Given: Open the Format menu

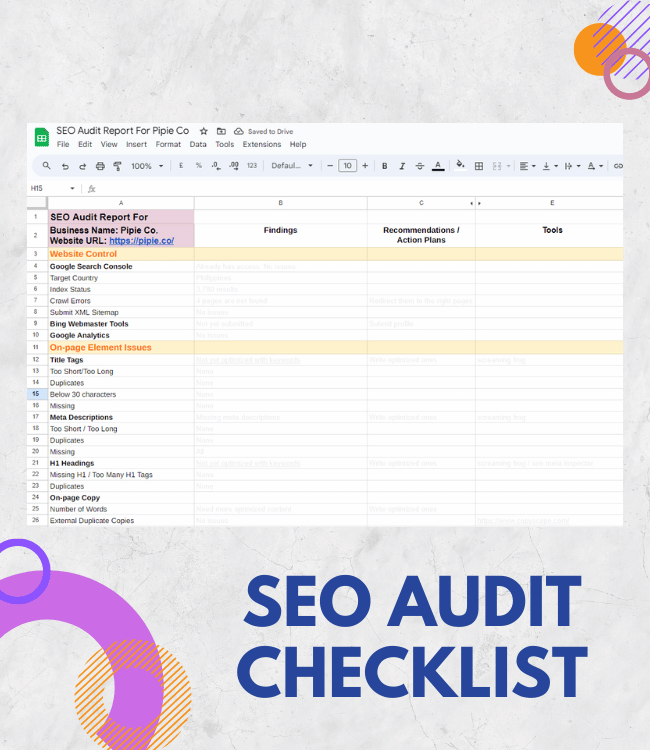Looking at the screenshot, I should point(168,144).
